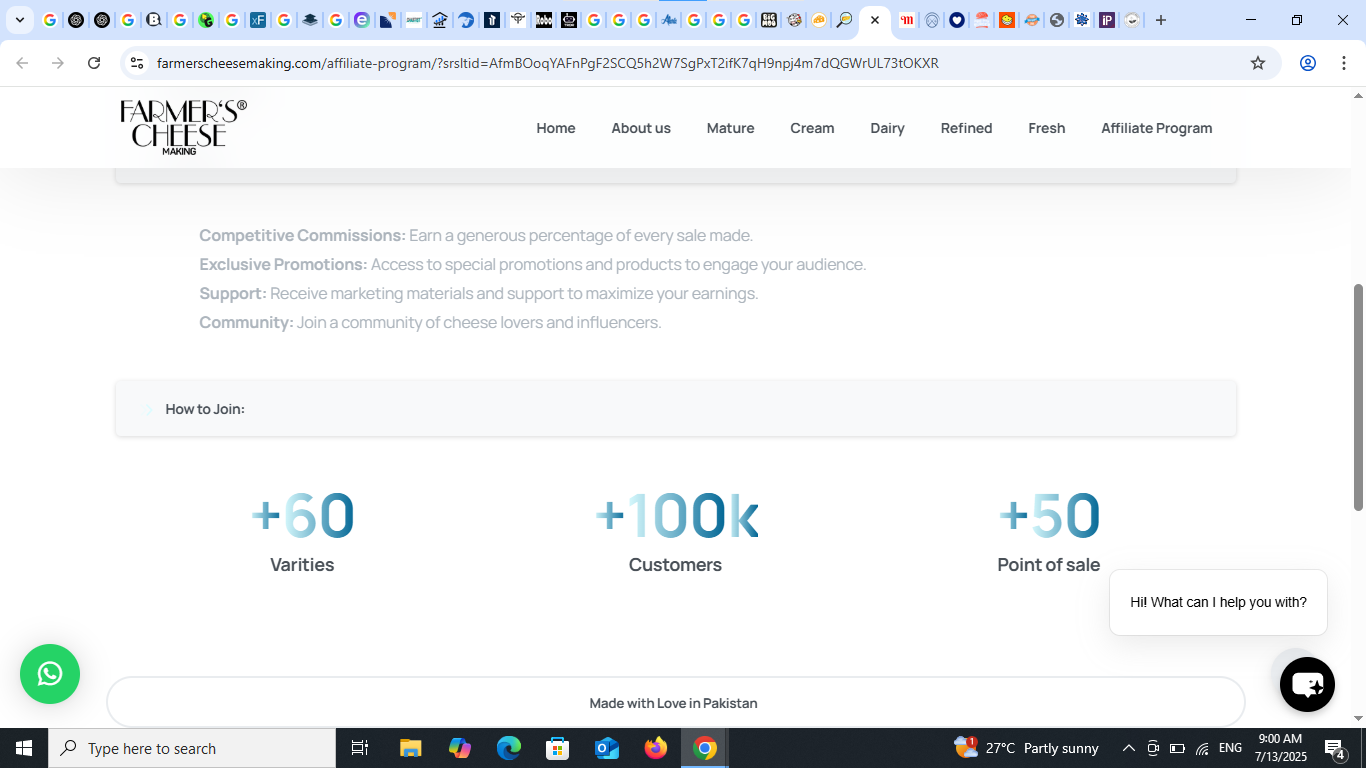Screen dimensions: 1366x768
Task: Open the Affiliate Program menu item
Action: click(x=1156, y=128)
